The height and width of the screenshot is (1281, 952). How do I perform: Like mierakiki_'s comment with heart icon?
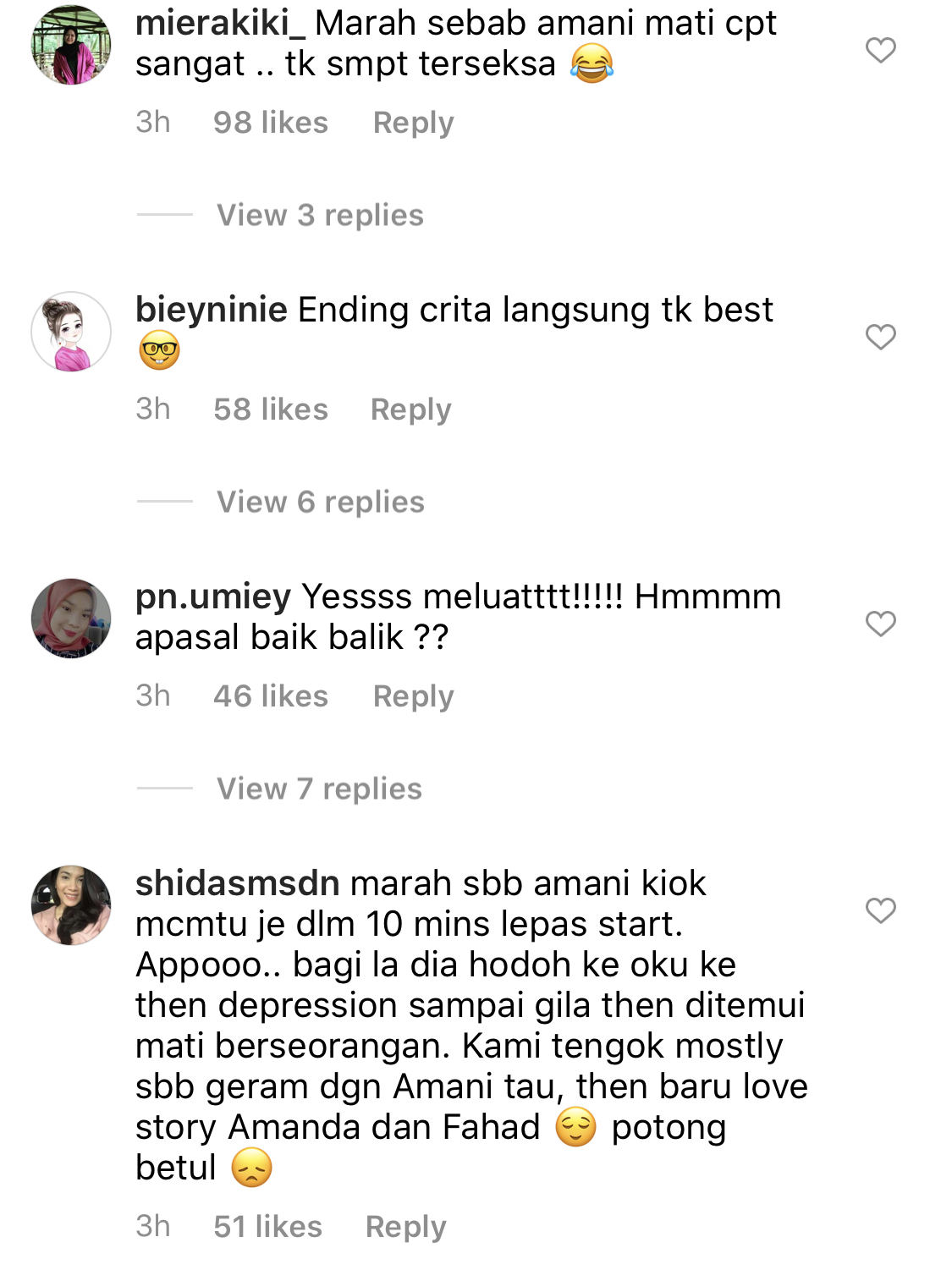tap(880, 50)
